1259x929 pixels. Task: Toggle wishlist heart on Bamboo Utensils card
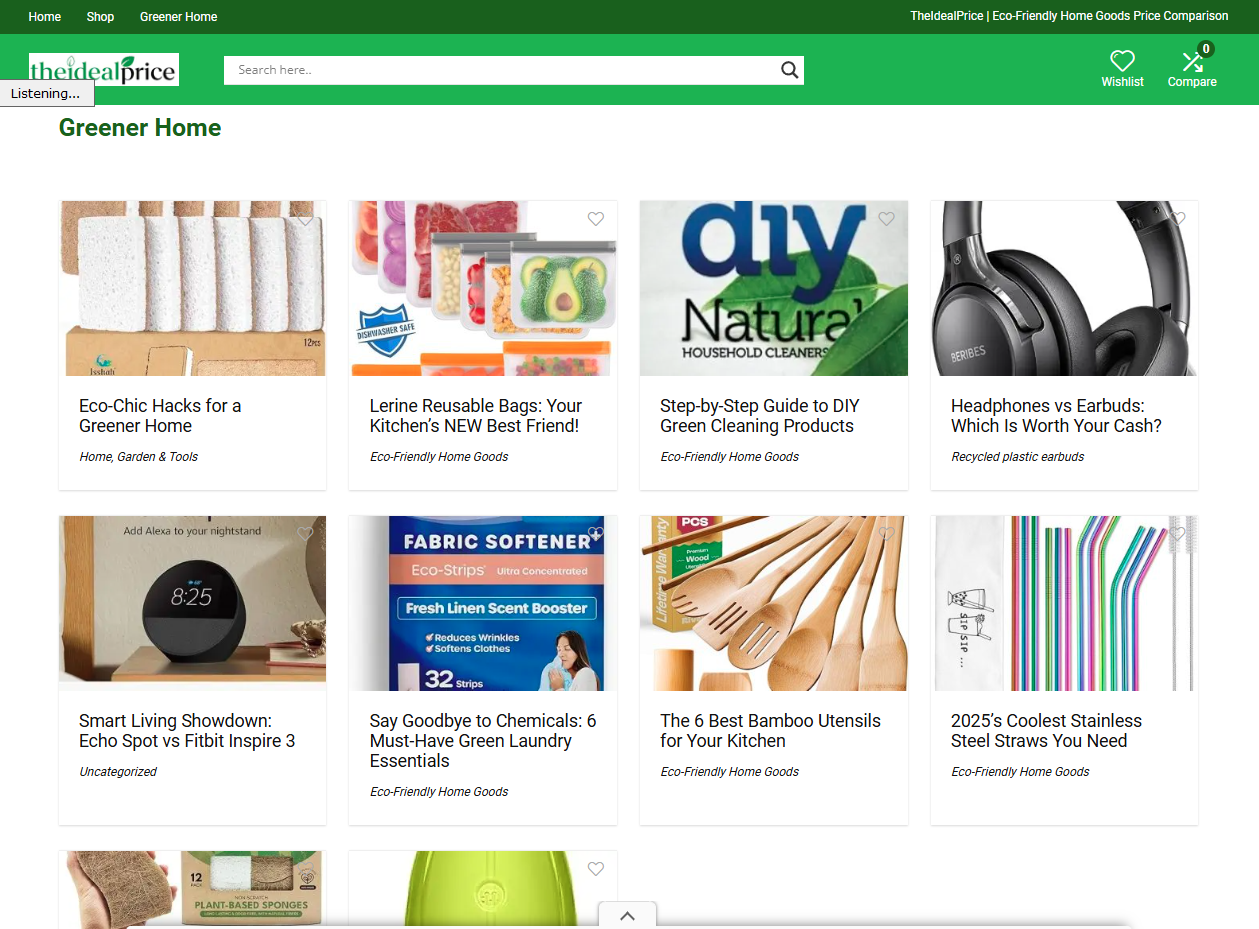[x=886, y=534]
